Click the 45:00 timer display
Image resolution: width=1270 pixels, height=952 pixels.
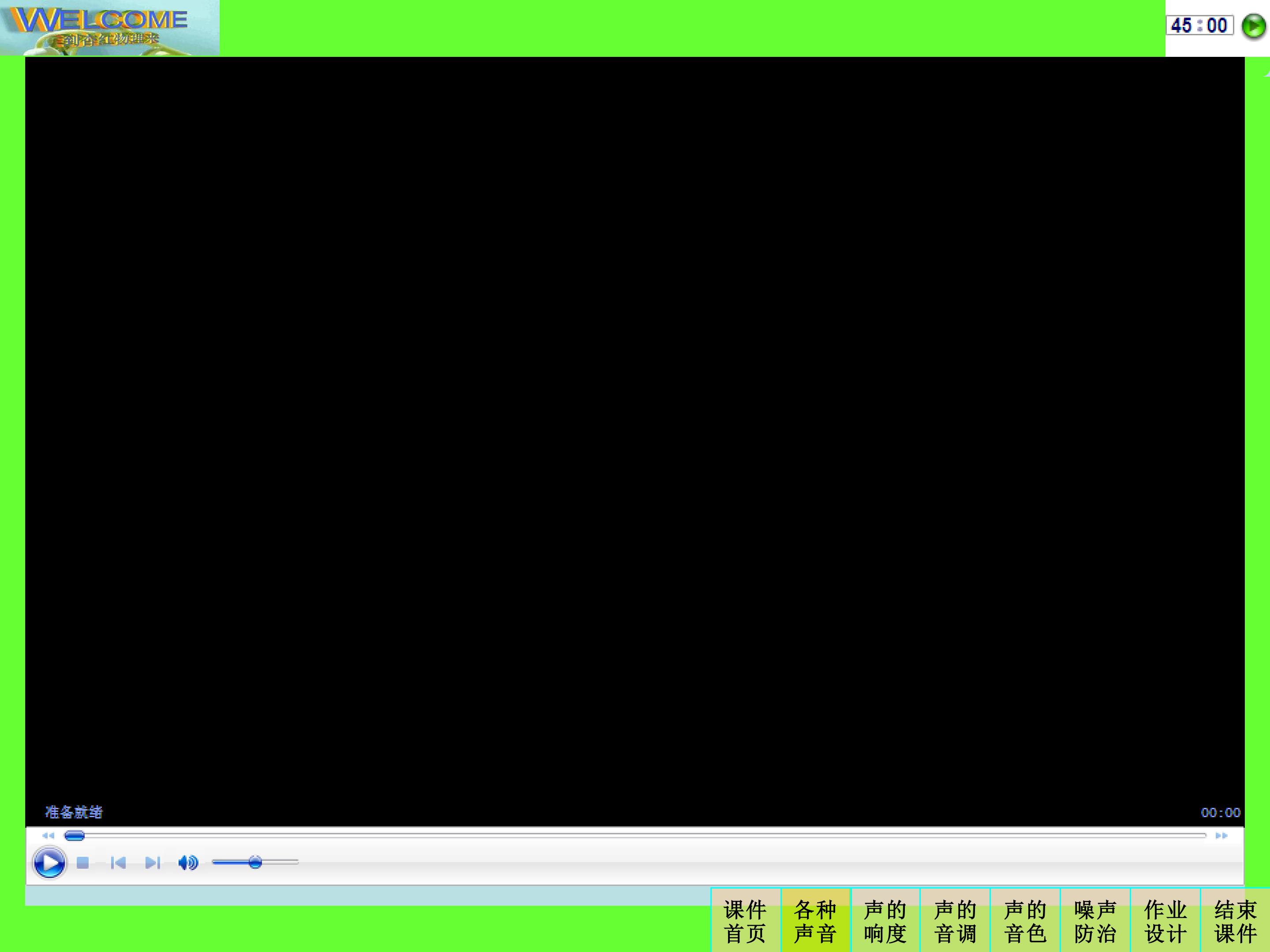point(1199,25)
